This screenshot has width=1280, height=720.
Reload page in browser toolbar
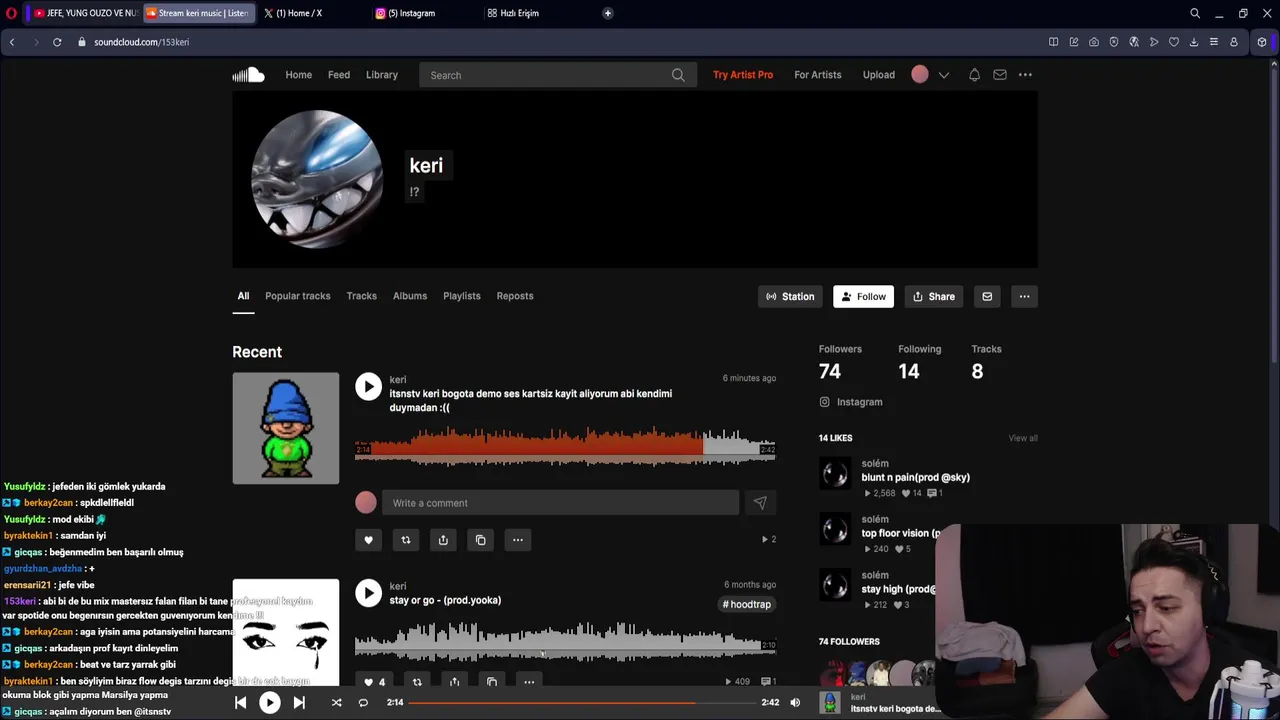[57, 42]
